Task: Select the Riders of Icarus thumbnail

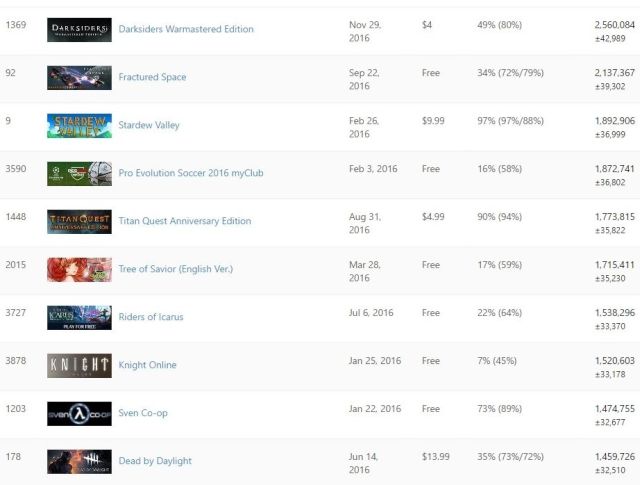Action: point(79,318)
